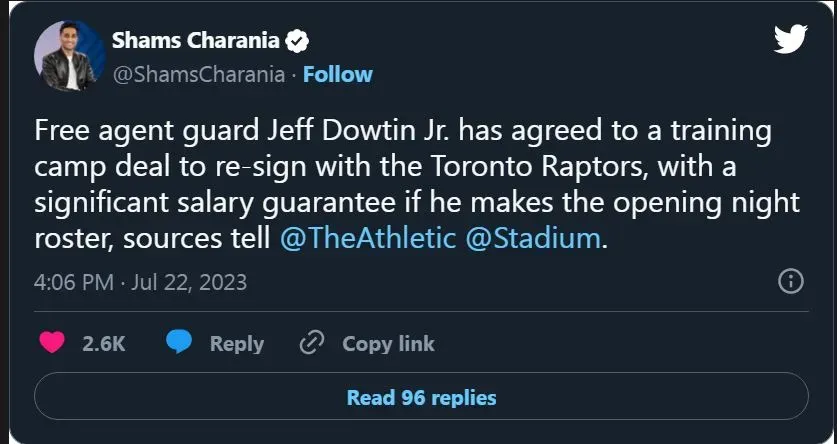Click the Reply text label
Image resolution: width=837 pixels, height=444 pixels.
click(x=236, y=343)
